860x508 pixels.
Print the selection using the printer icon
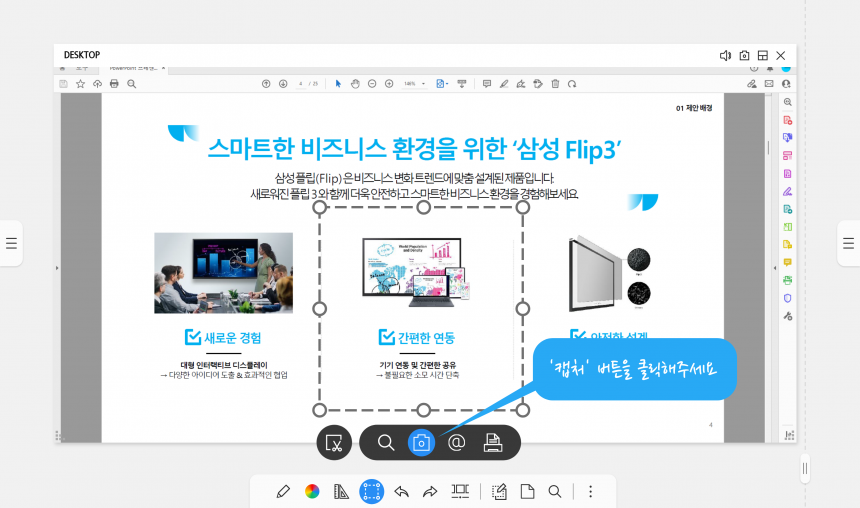(493, 443)
